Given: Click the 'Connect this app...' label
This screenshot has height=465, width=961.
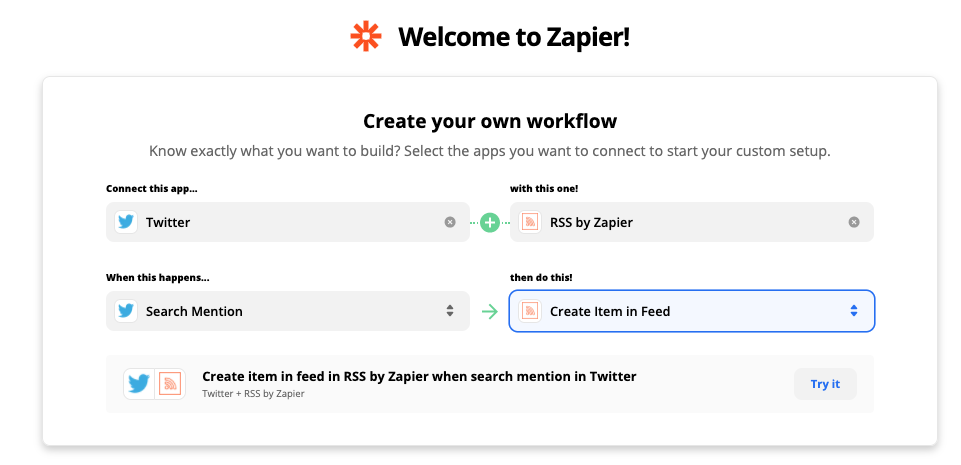Looking at the screenshot, I should 152,189.
